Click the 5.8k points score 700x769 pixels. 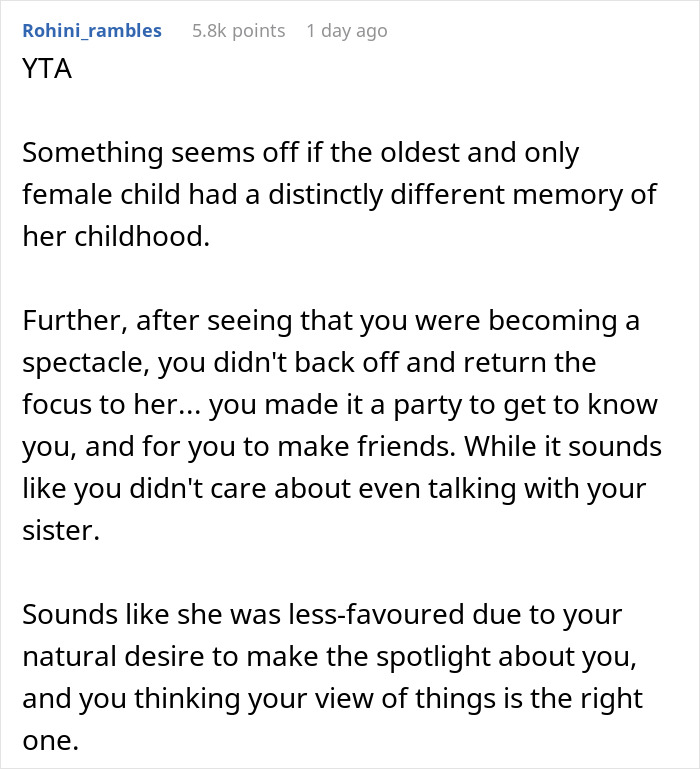coord(238,31)
